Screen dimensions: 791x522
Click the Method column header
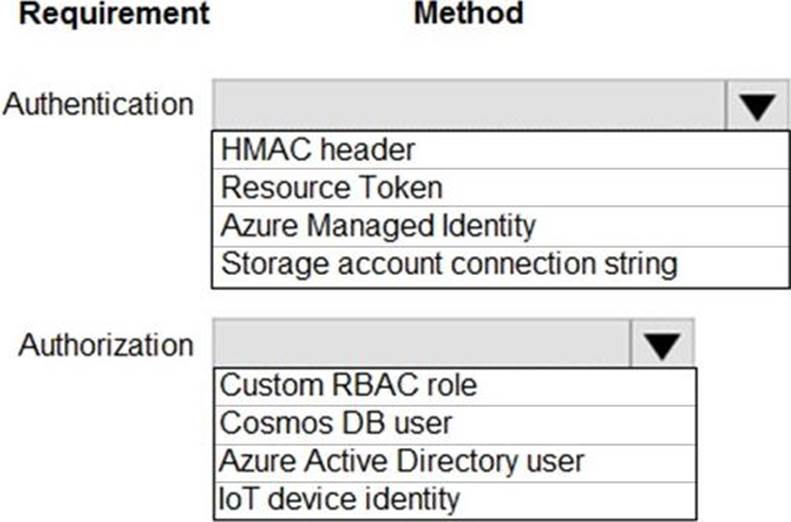pos(468,14)
